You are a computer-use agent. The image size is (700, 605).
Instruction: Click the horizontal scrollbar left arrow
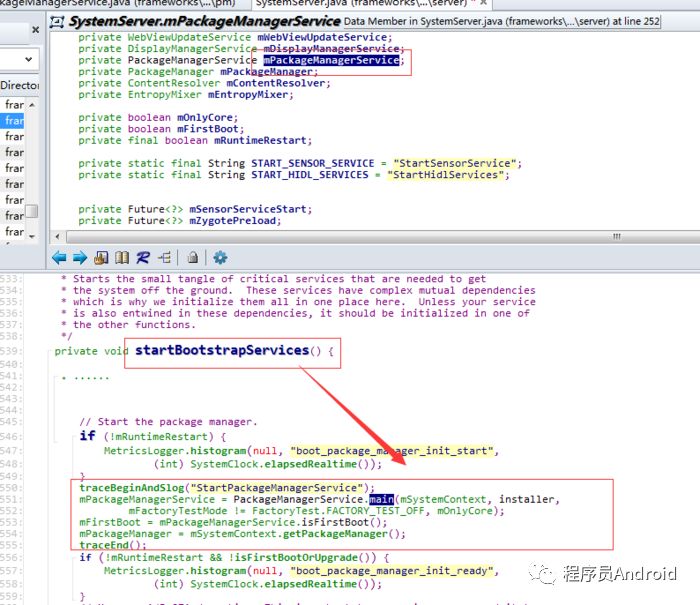tap(57, 236)
